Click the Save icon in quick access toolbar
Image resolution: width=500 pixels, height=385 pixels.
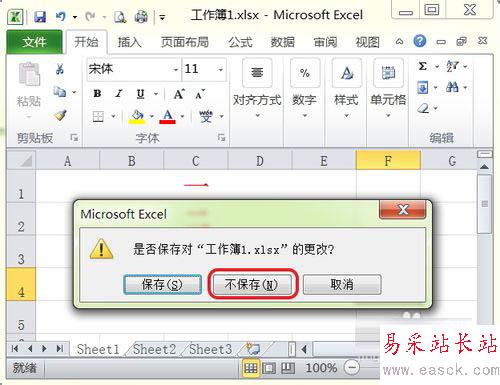[40, 16]
